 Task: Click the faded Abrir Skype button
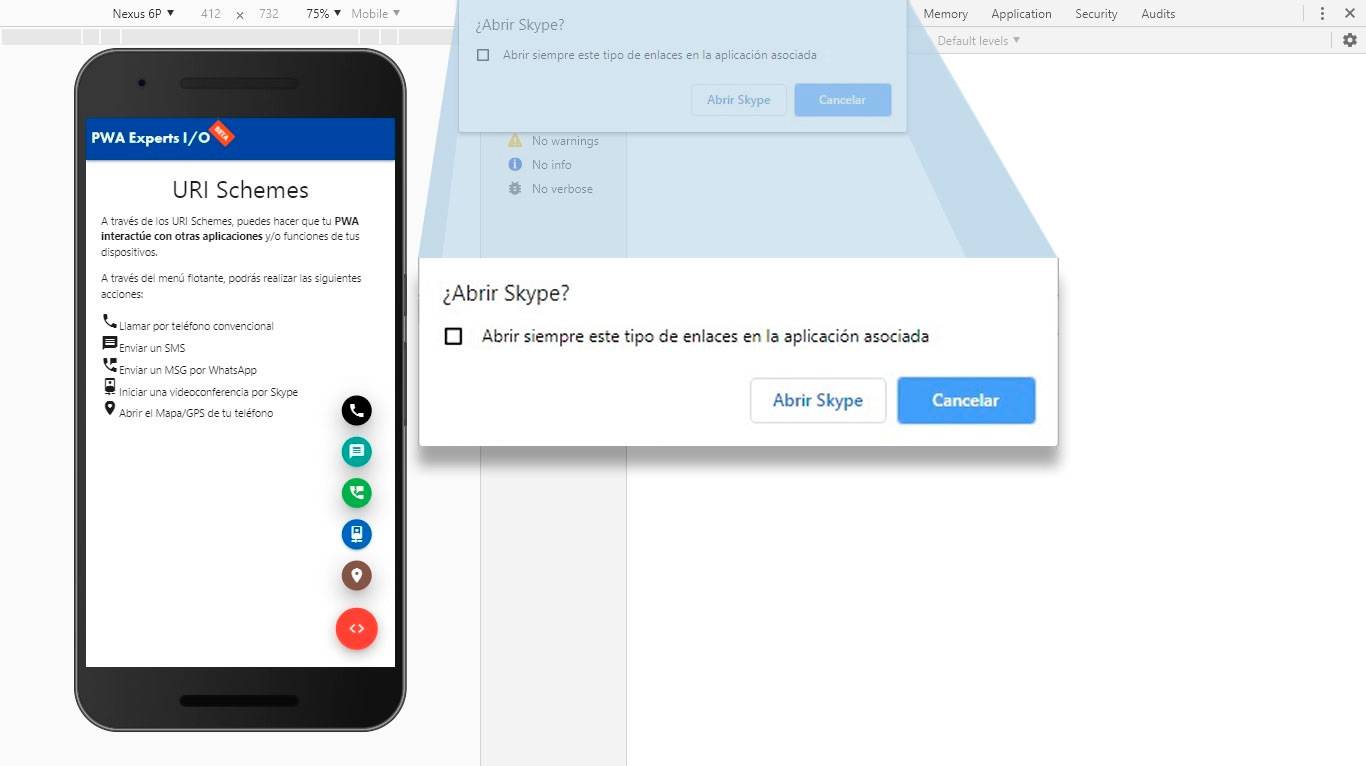coord(739,100)
